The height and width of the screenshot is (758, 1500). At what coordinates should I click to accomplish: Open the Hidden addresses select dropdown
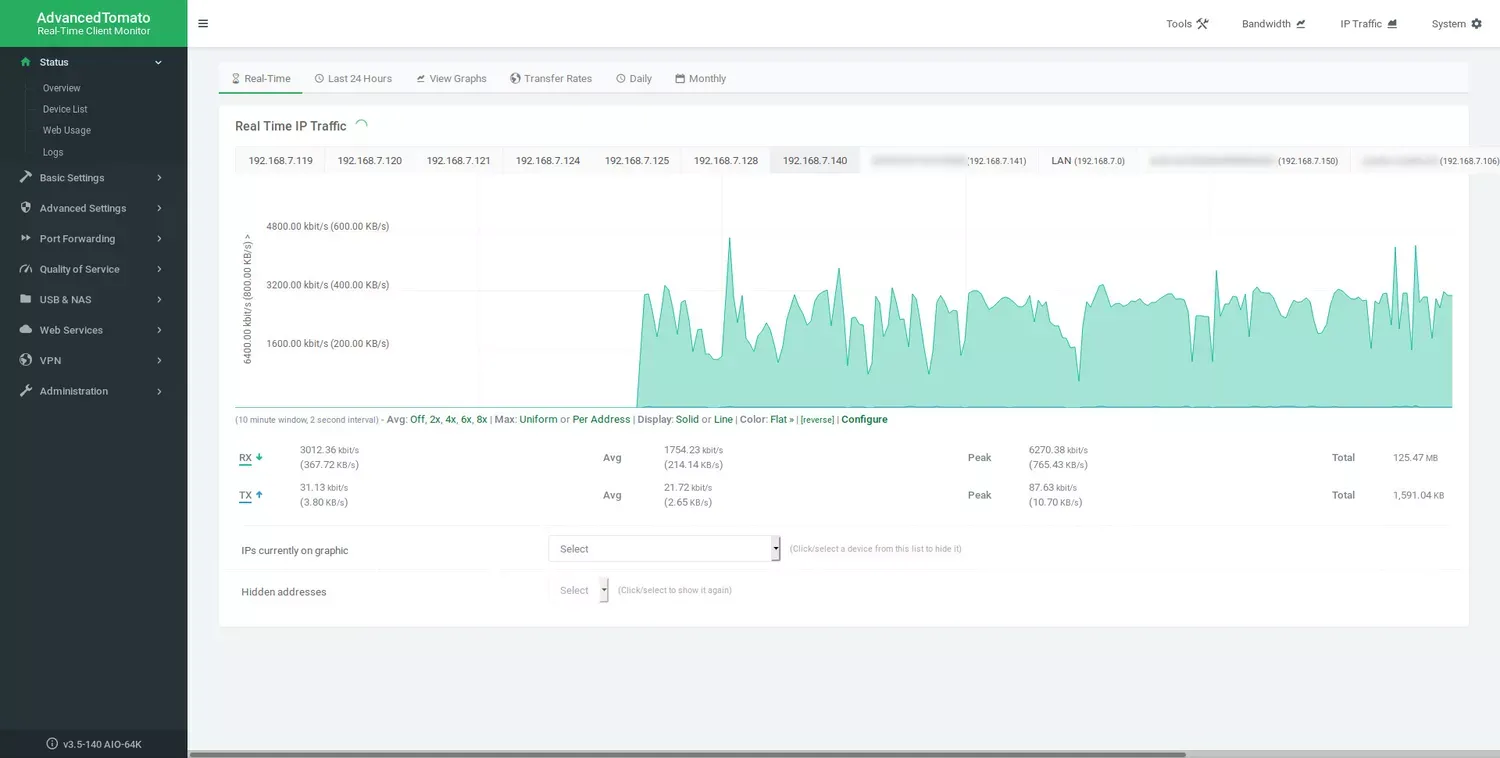[x=579, y=591]
